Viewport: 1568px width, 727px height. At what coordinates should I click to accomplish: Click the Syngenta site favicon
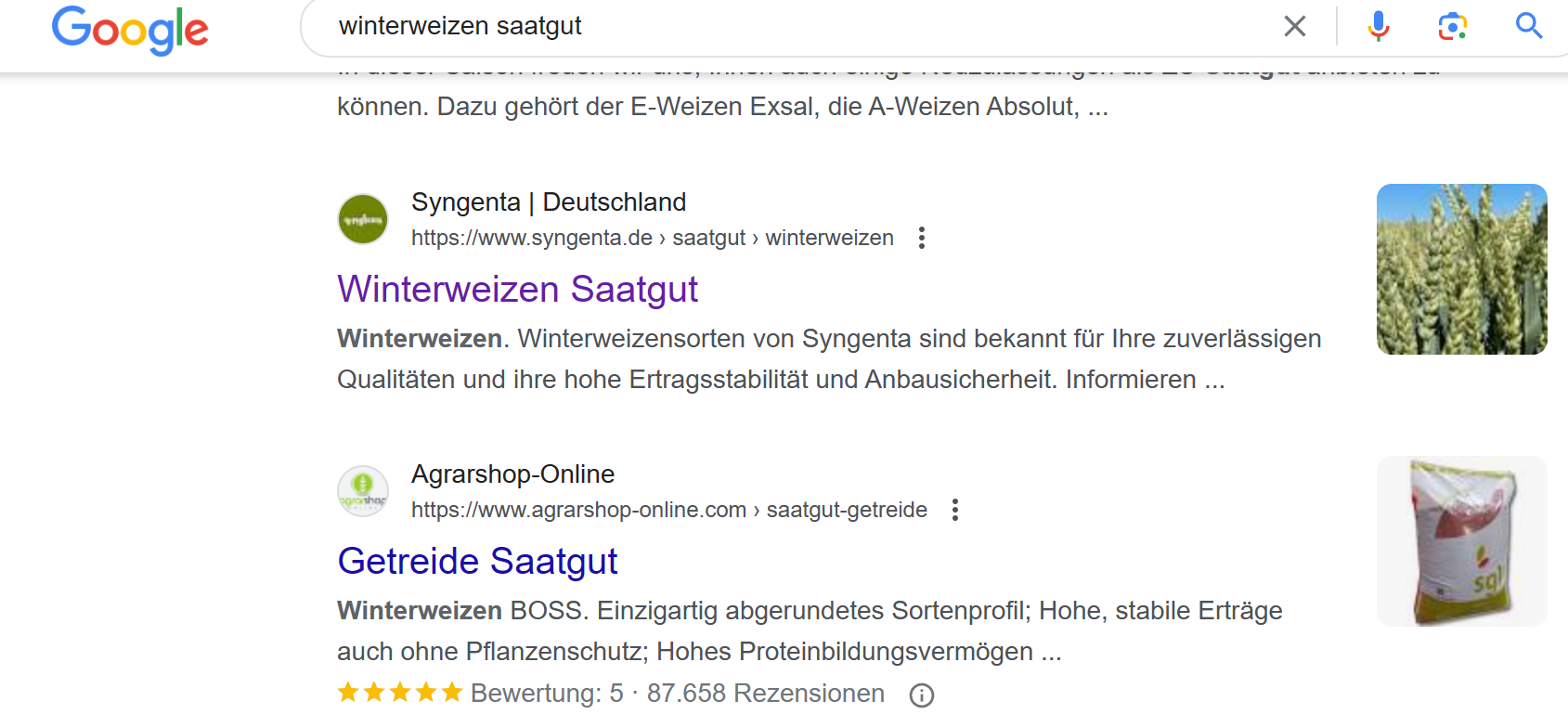tap(363, 220)
